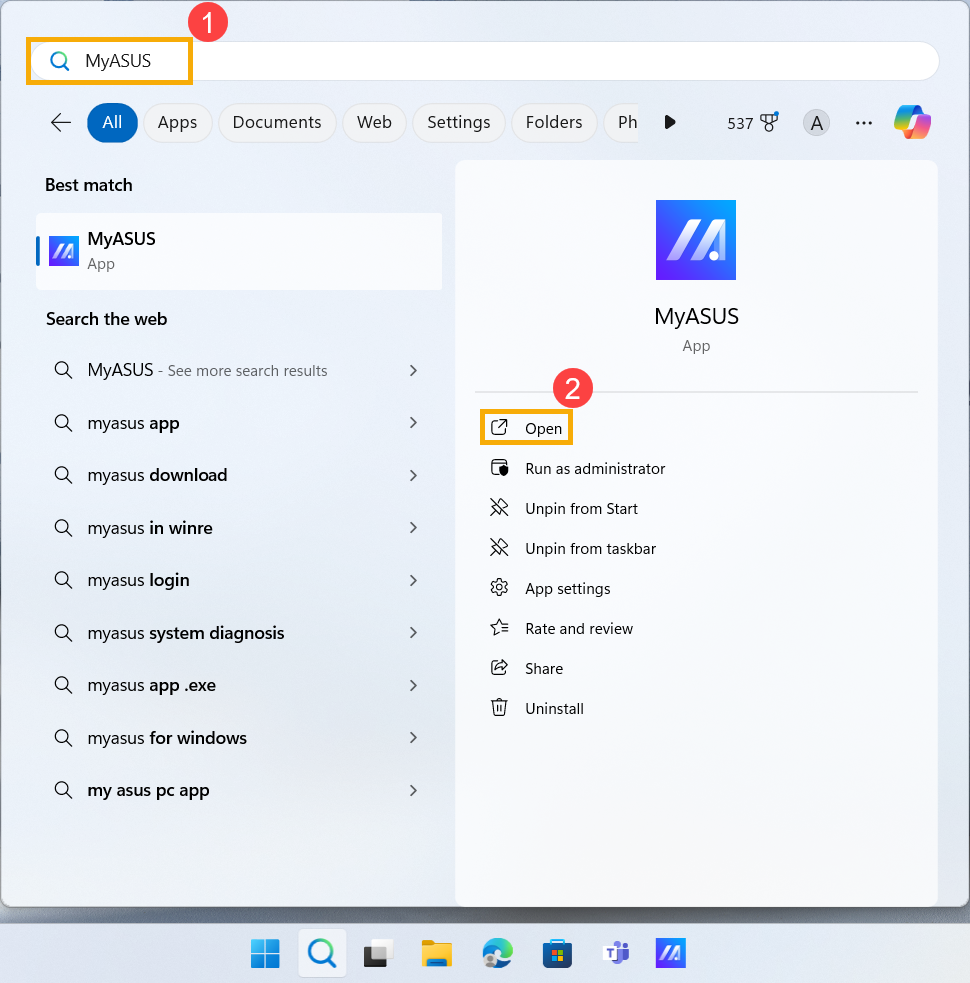
Task: Open the three-dot more options menu
Action: (x=864, y=123)
